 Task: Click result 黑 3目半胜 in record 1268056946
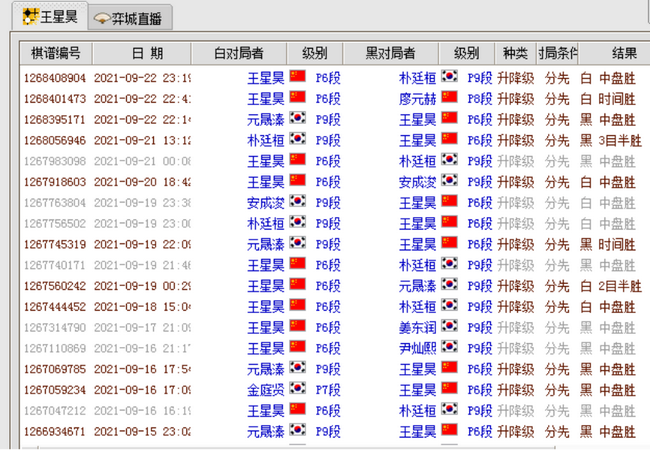click(x=611, y=140)
